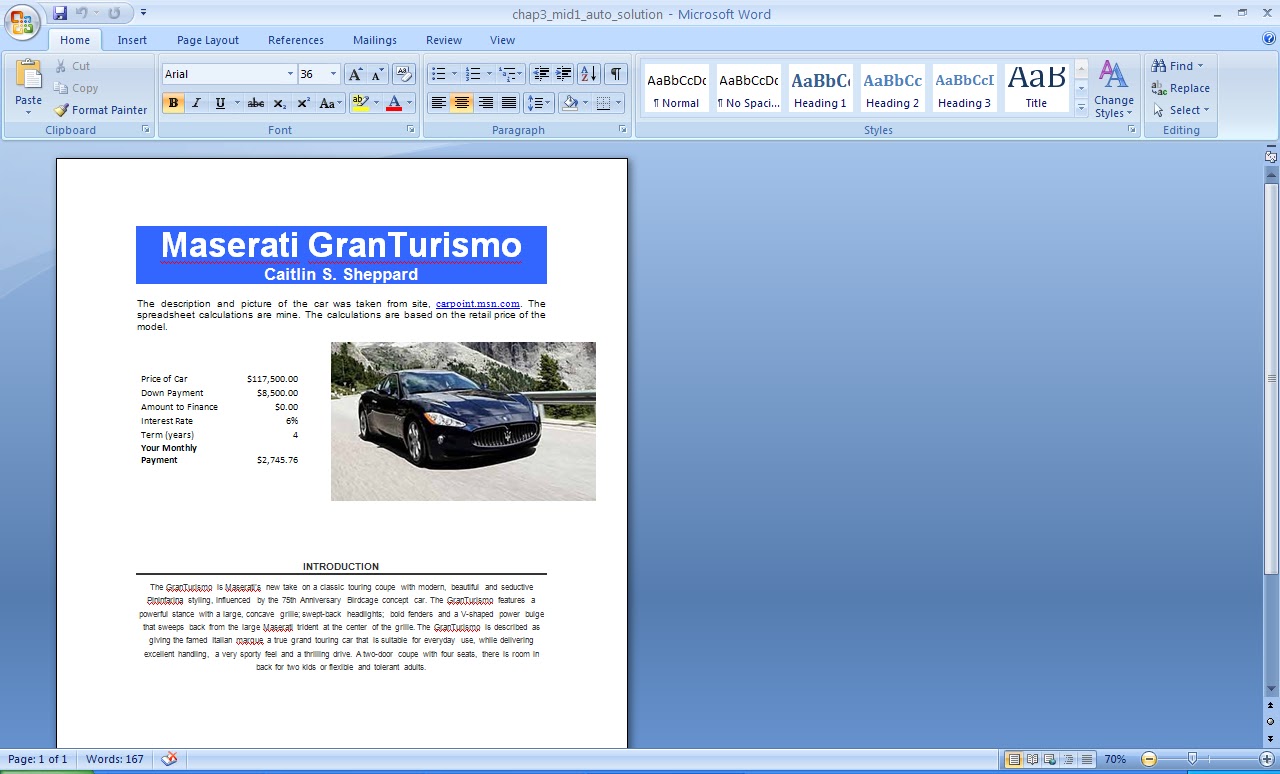This screenshot has height=774, width=1280.
Task: Open the Office Button menu
Action: pos(22,21)
